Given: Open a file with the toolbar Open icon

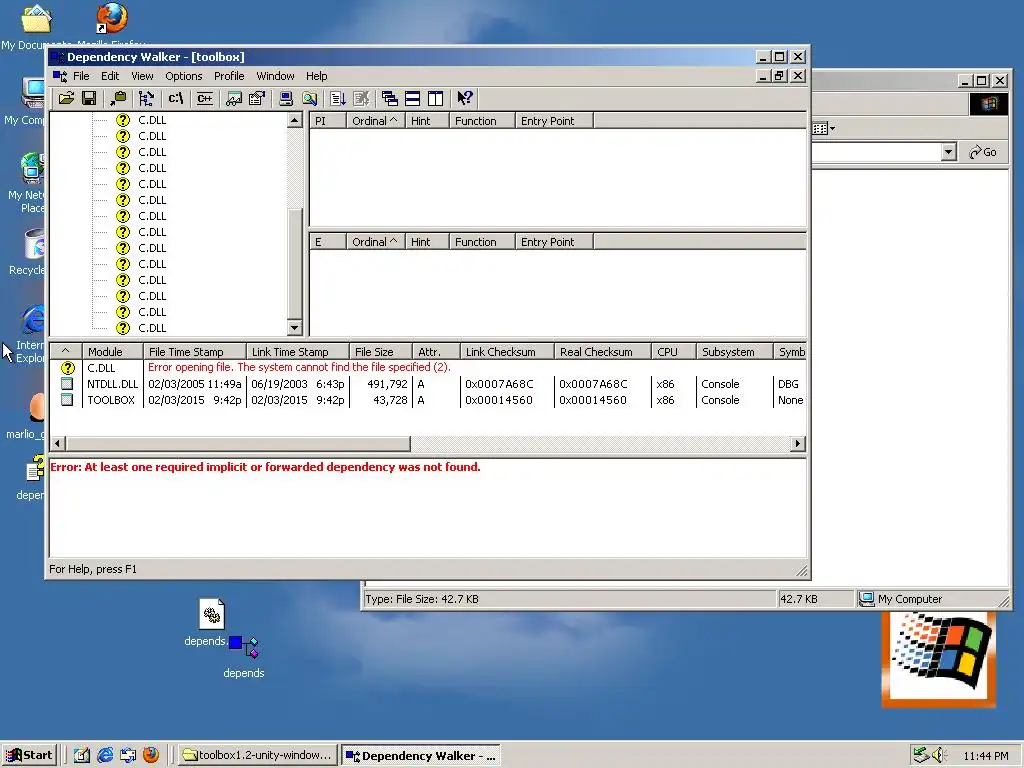Looking at the screenshot, I should point(66,99).
